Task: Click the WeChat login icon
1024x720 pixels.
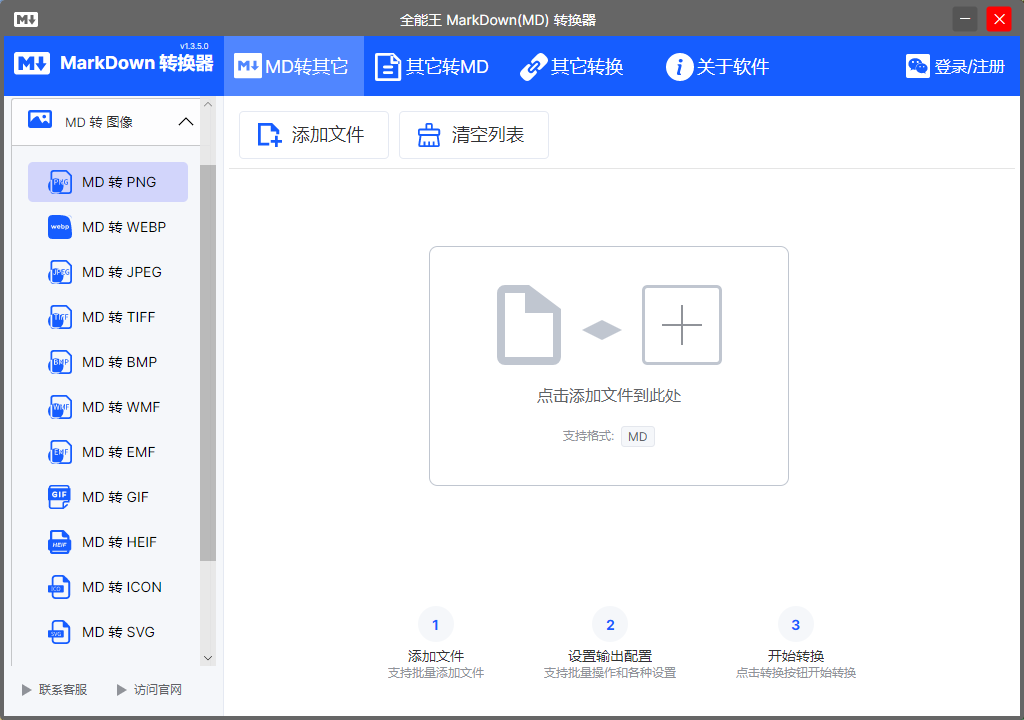Action: (918, 66)
